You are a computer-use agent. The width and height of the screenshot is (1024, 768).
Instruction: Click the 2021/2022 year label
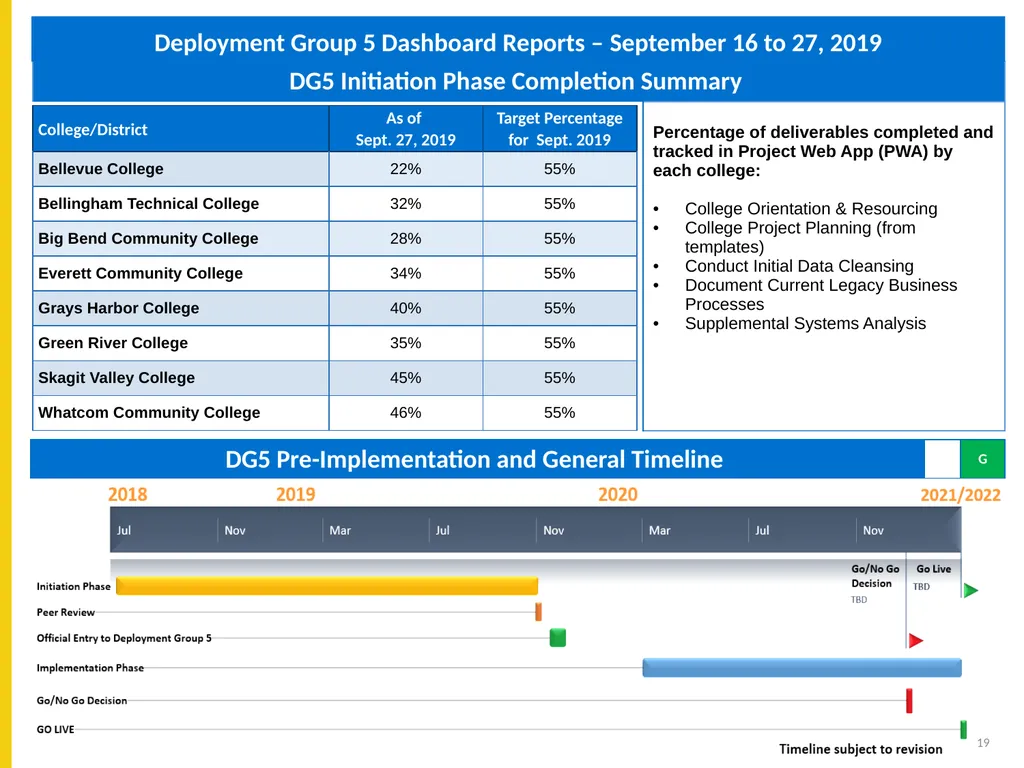961,495
